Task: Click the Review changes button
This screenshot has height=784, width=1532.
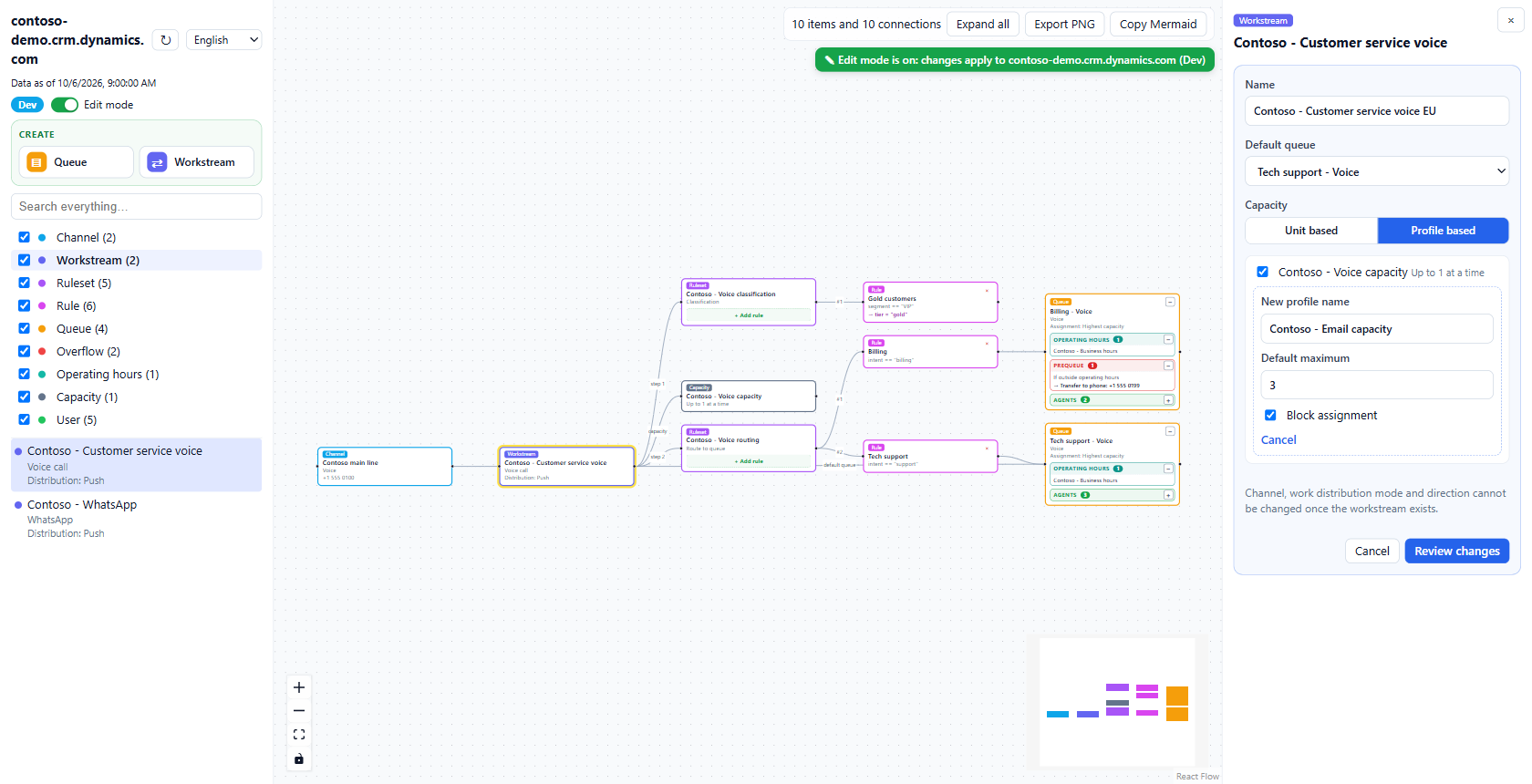Action: (1456, 551)
